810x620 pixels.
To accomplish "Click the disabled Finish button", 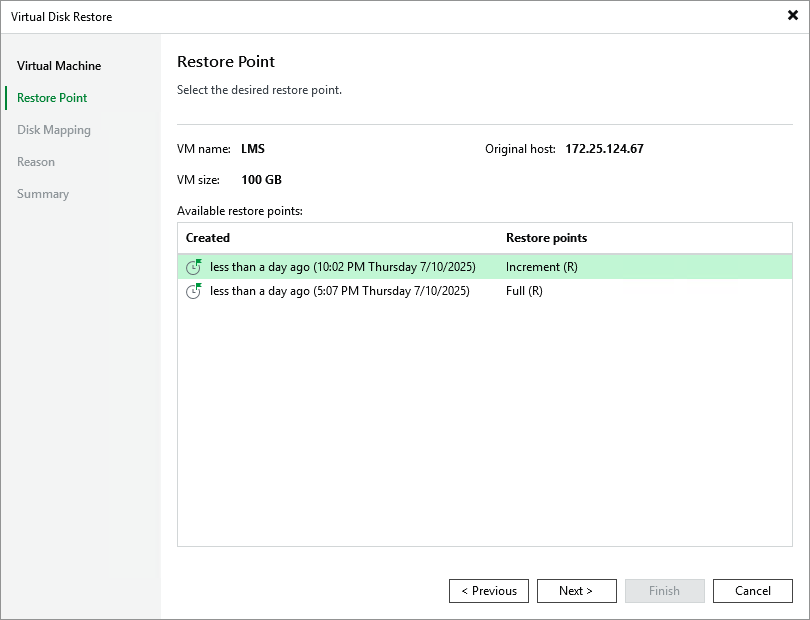I will click(665, 590).
